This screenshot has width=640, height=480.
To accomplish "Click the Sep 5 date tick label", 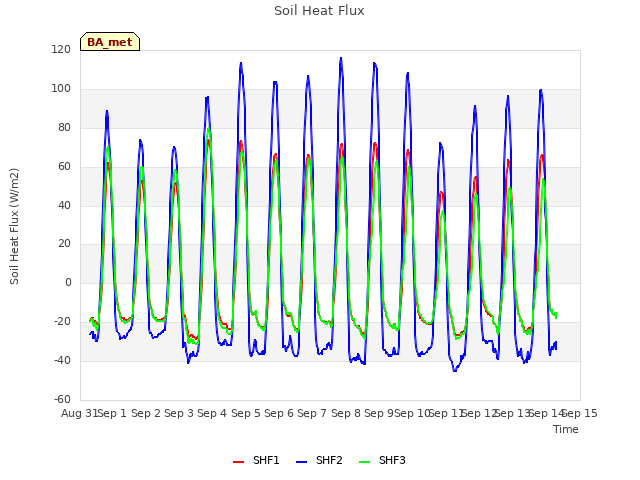I will pyautogui.click(x=246, y=413).
